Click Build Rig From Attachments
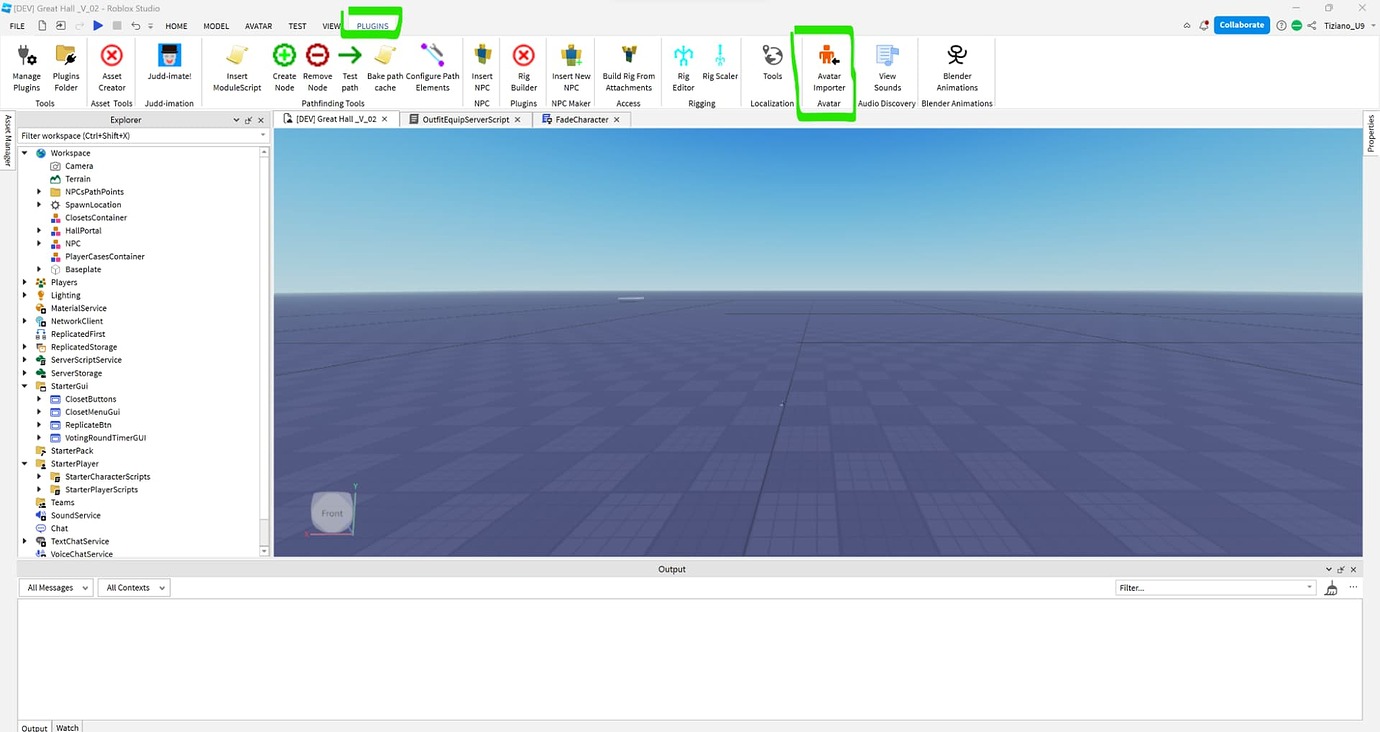The image size is (1380, 732). 629,67
